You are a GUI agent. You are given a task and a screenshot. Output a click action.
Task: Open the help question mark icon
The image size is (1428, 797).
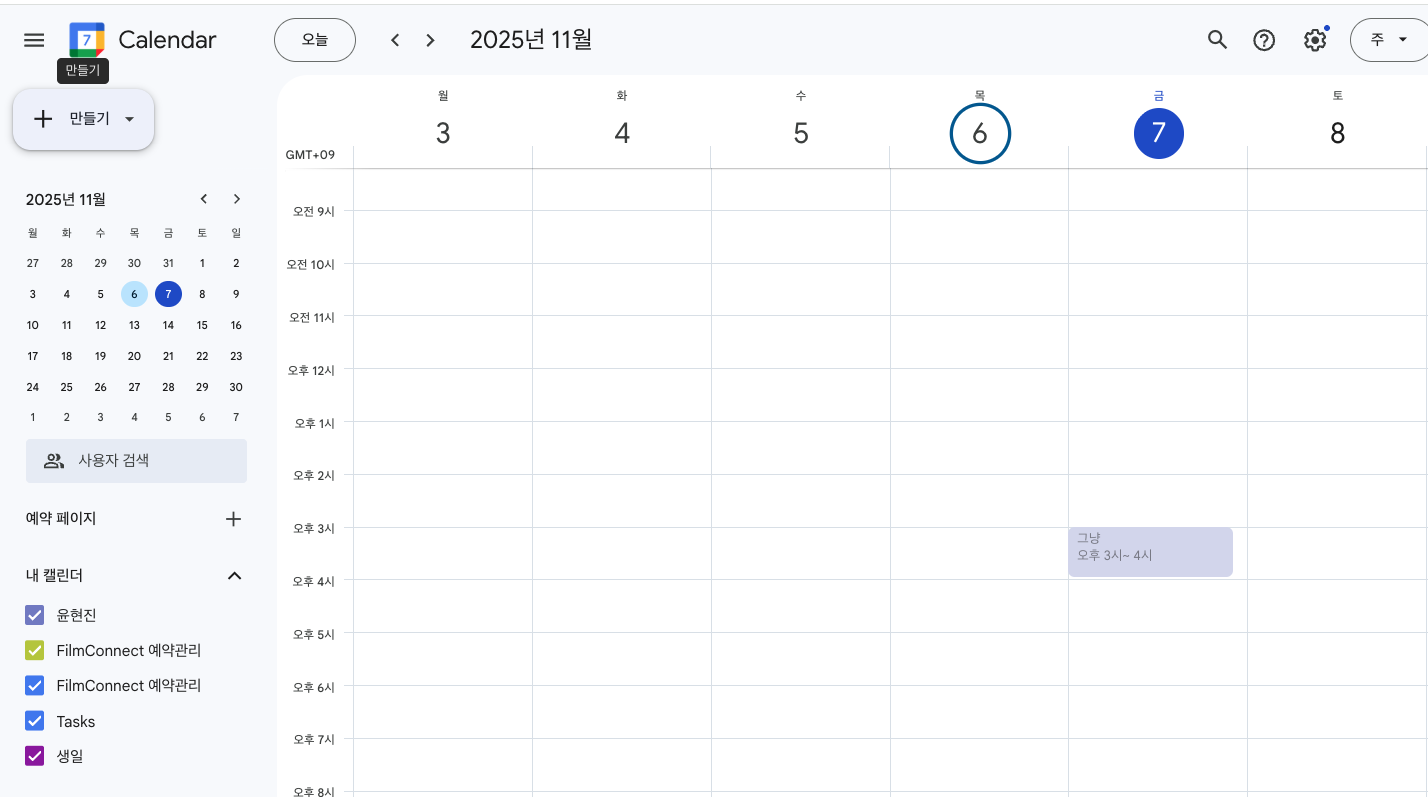tap(1264, 40)
